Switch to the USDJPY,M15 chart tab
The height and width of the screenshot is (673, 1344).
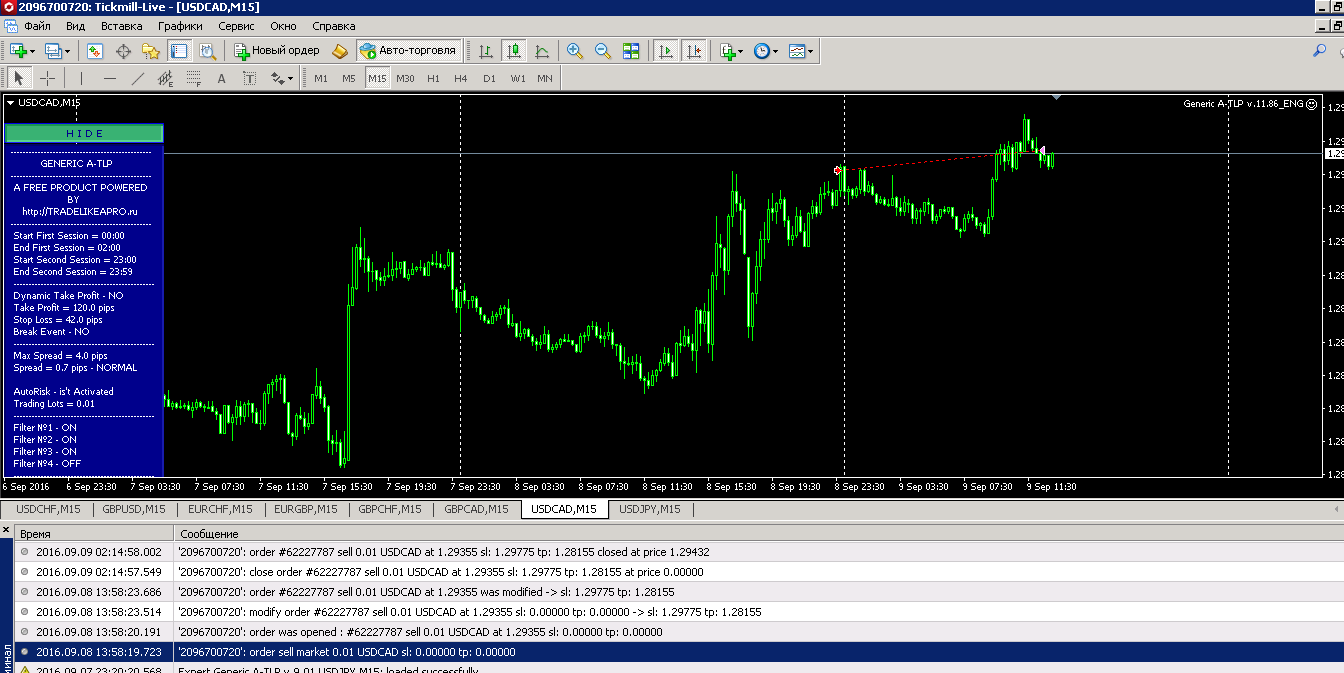(x=650, y=509)
